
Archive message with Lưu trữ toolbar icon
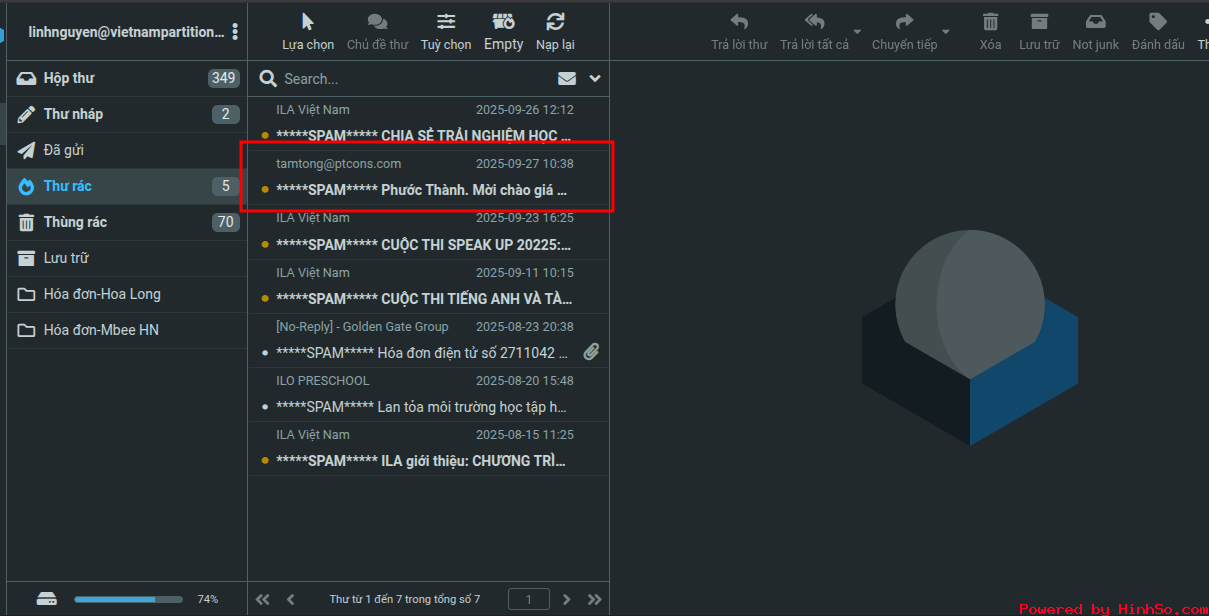(x=1039, y=22)
